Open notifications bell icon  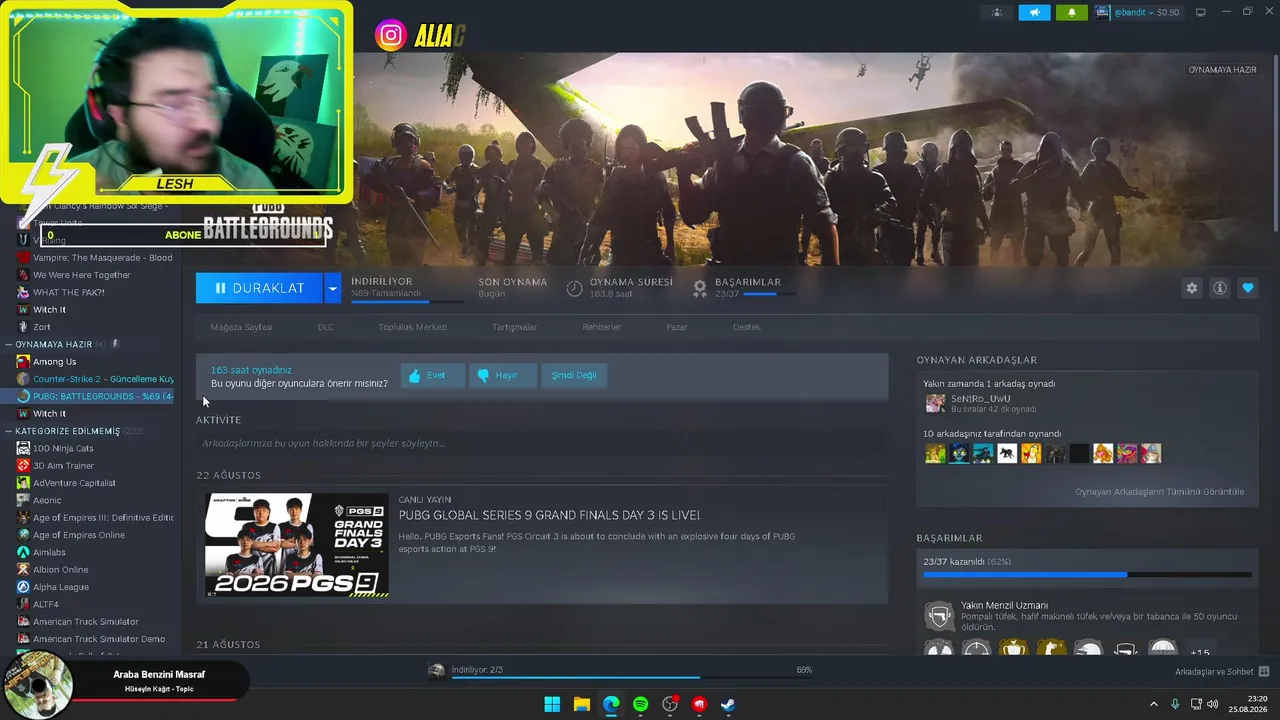click(1072, 12)
